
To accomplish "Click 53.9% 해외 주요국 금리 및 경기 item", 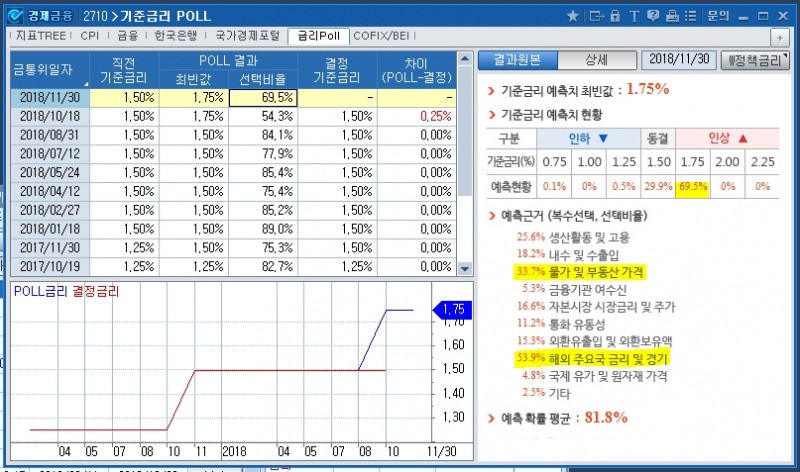I will pyautogui.click(x=592, y=359).
